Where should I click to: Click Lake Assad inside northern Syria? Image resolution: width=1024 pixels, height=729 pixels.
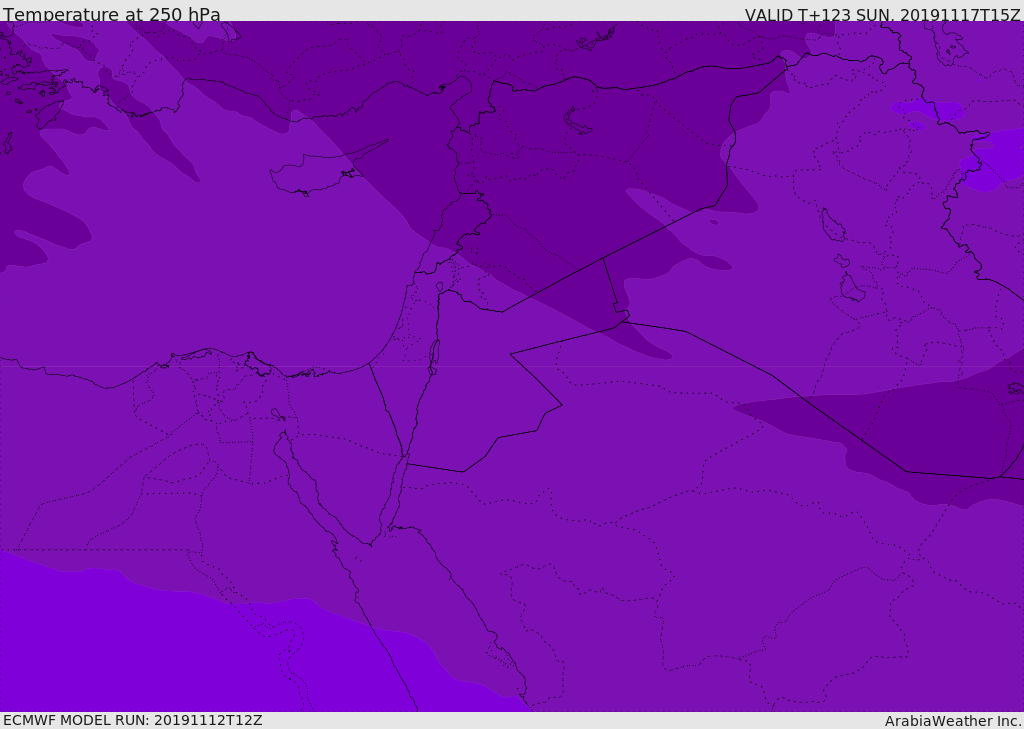tap(578, 120)
